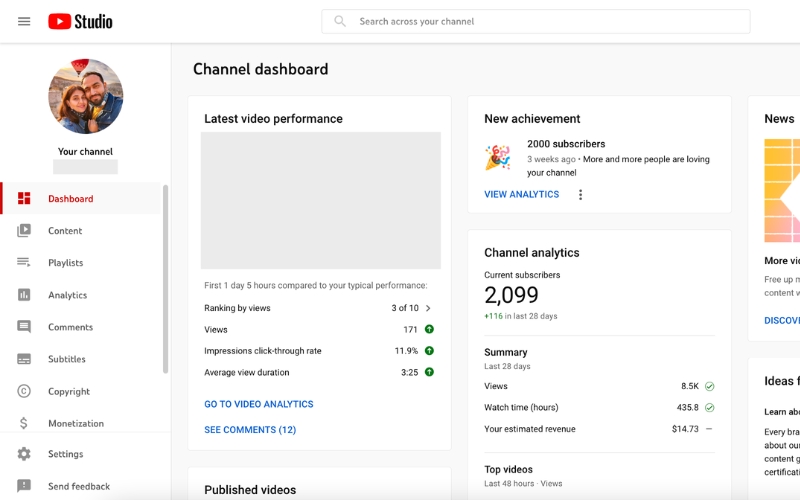Click the 'Impressions click-through rate' label

[x=263, y=351]
